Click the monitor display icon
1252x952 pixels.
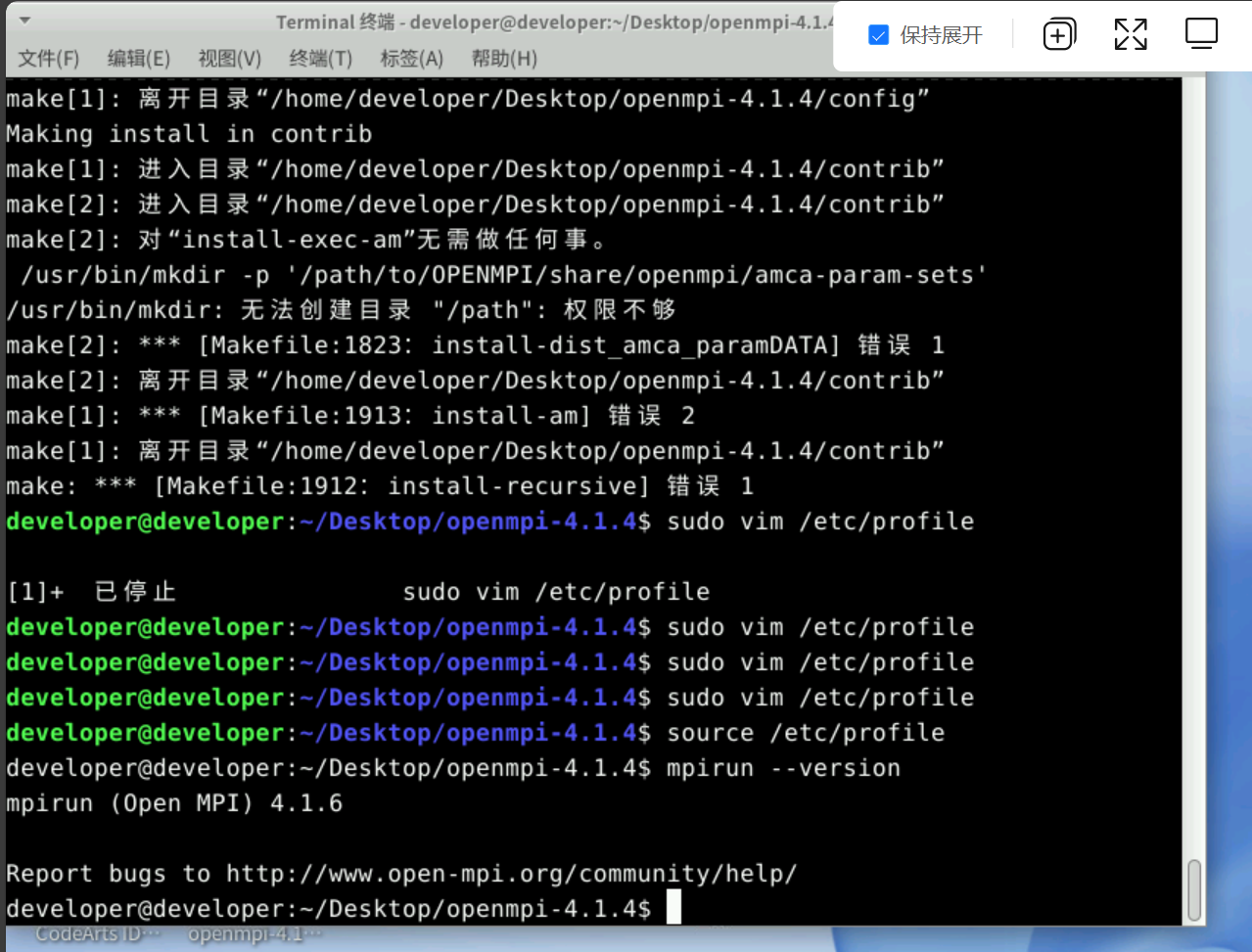1201,33
